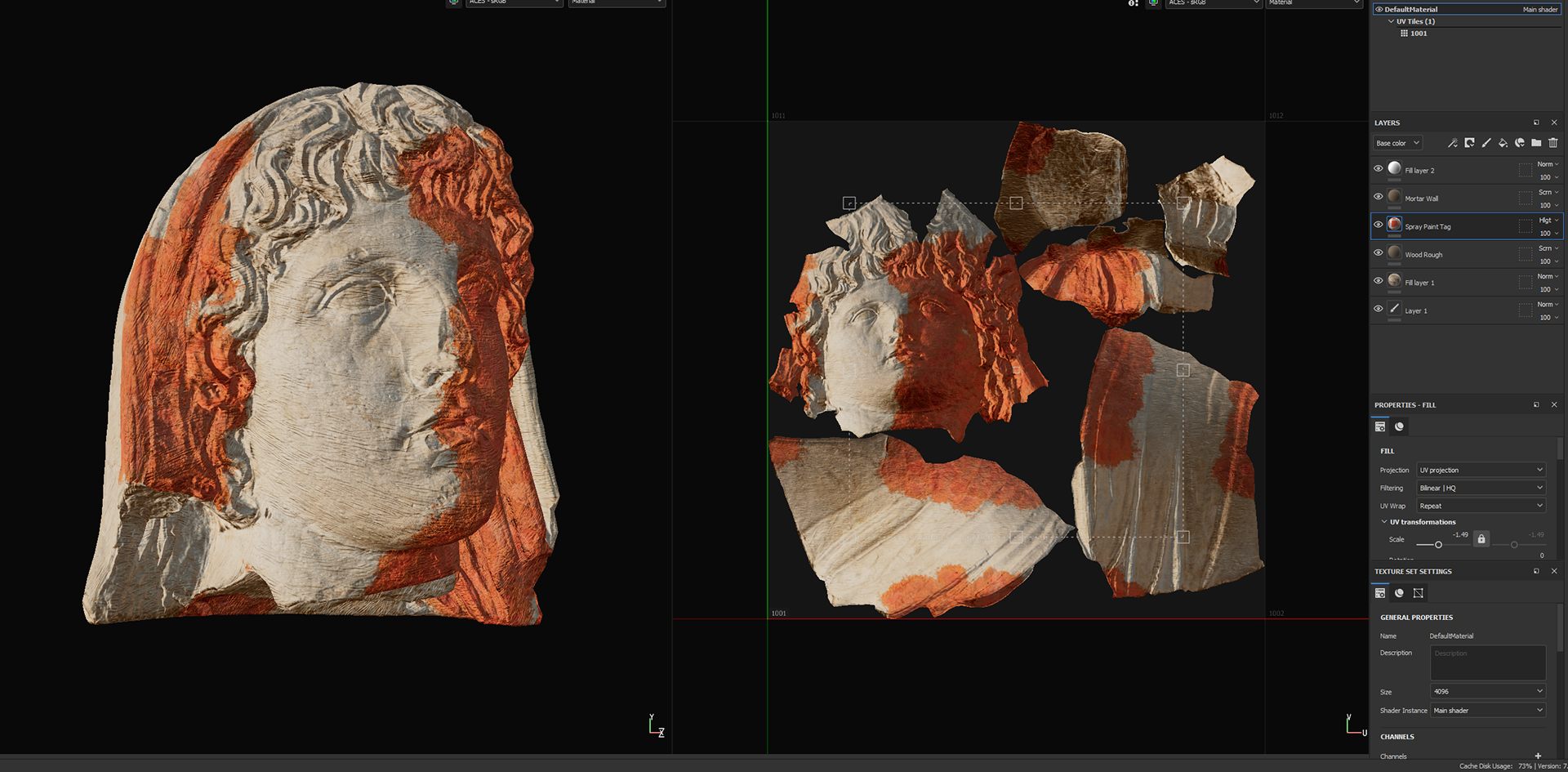Select the Mortar Wall layer name
Viewport: 1568px width, 772px height.
click(x=1422, y=199)
